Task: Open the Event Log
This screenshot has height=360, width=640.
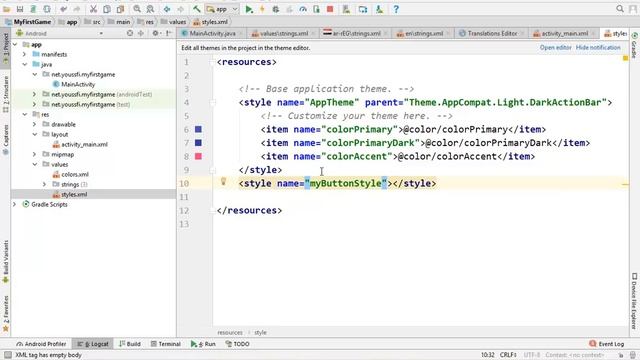Action: tap(607, 344)
